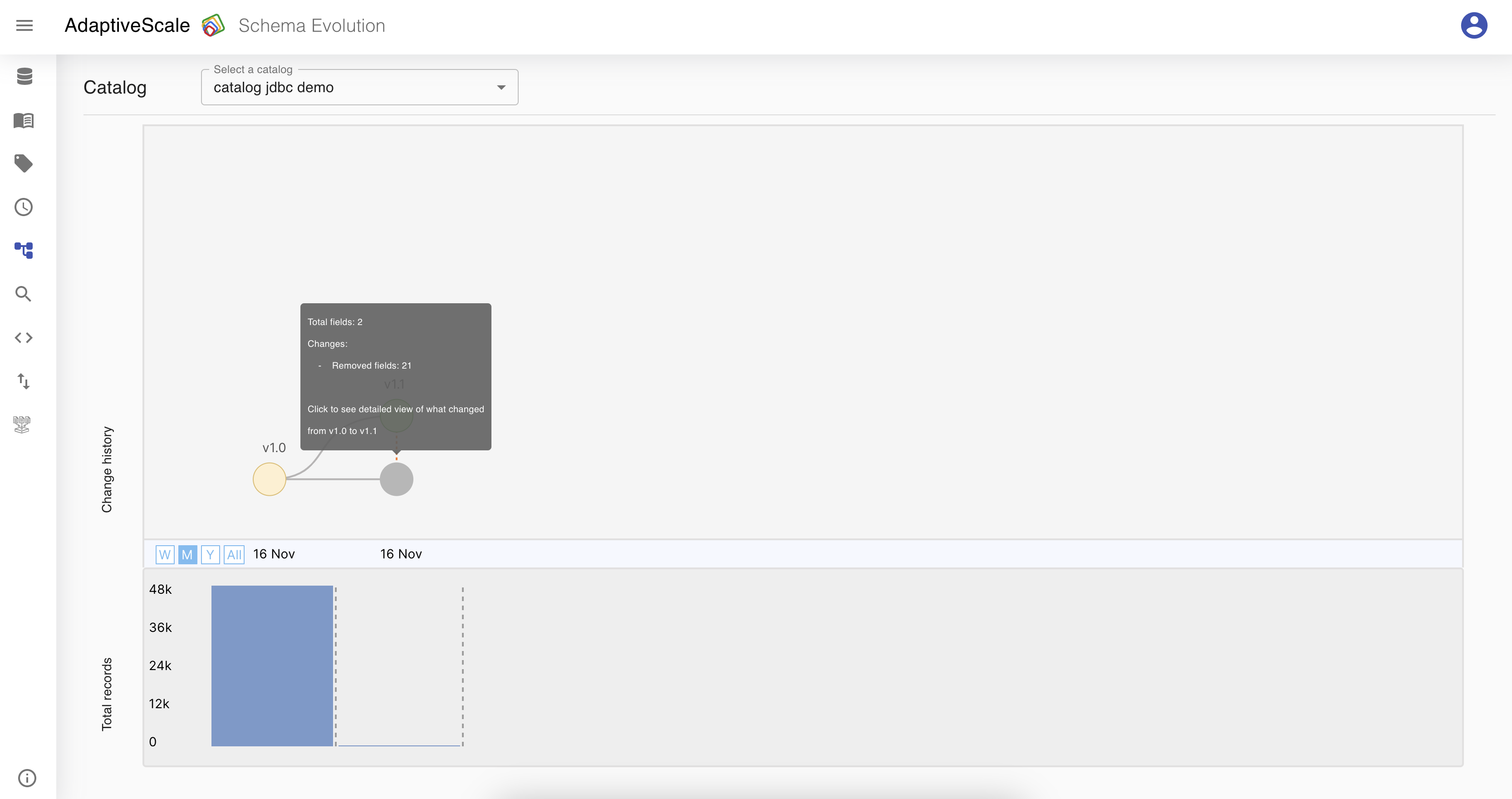Click the 'Removed fields: 21' tooltip line
The width and height of the screenshot is (1512, 799).
click(372, 365)
